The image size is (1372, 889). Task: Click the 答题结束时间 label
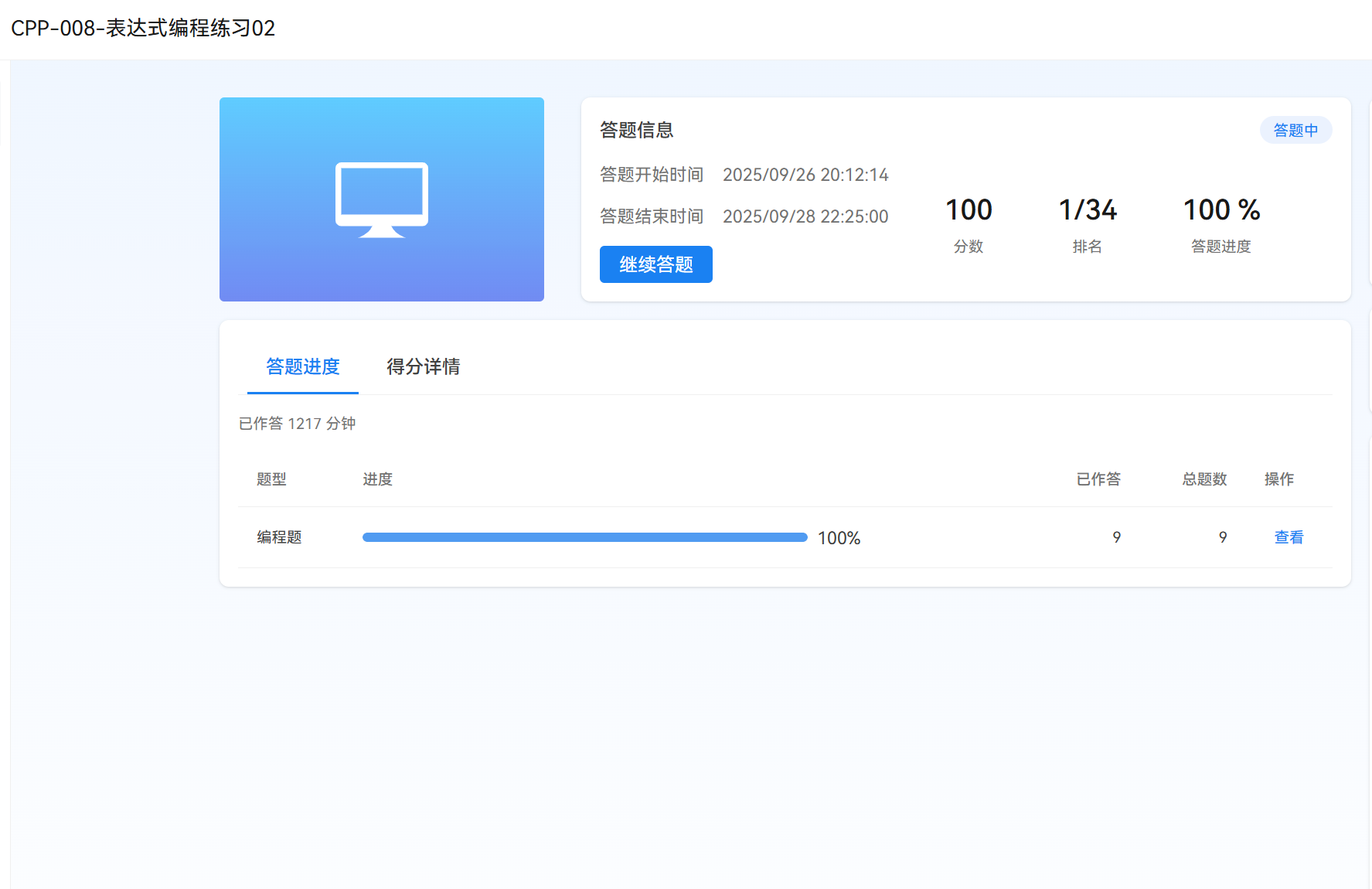652,216
